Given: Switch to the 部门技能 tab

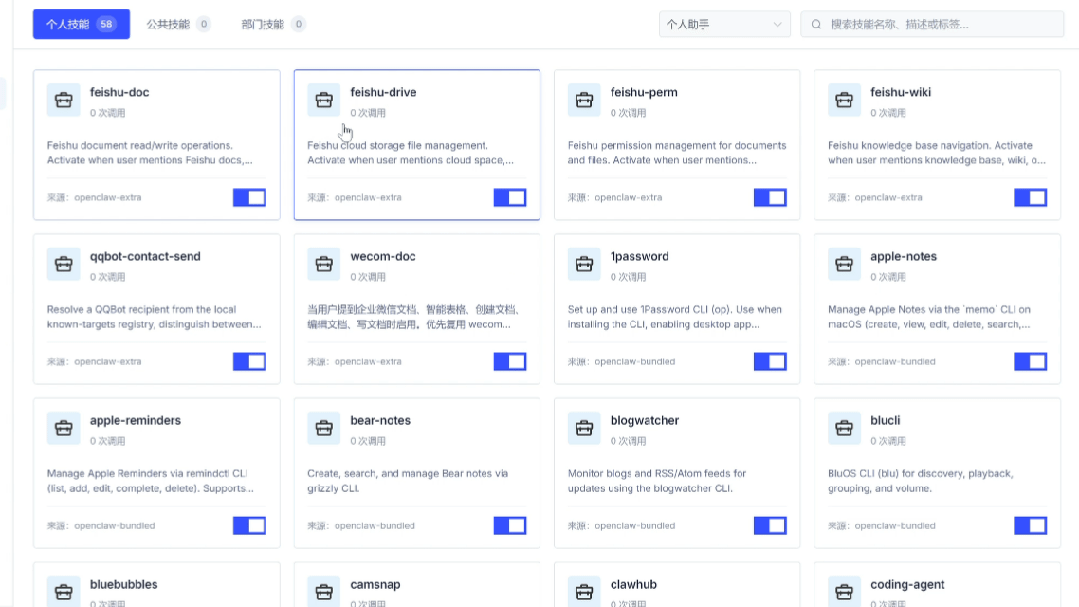Looking at the screenshot, I should tap(272, 24).
